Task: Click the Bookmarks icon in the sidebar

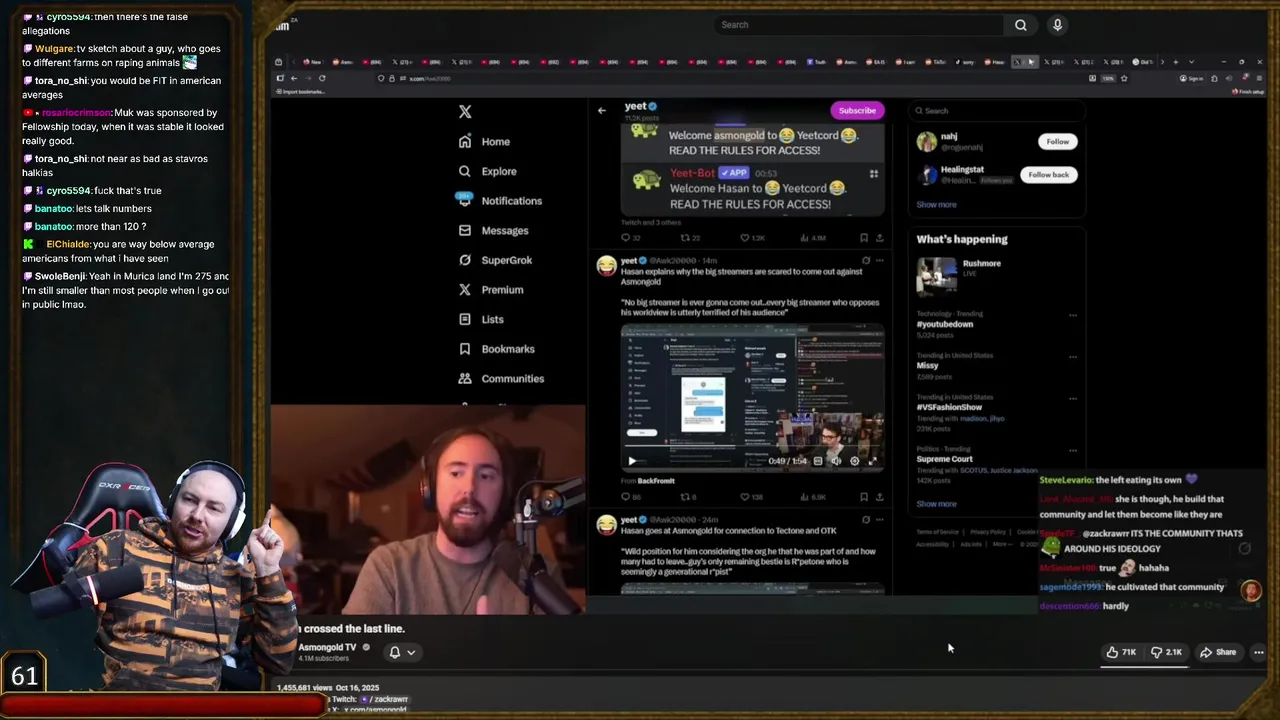Action: (x=465, y=349)
